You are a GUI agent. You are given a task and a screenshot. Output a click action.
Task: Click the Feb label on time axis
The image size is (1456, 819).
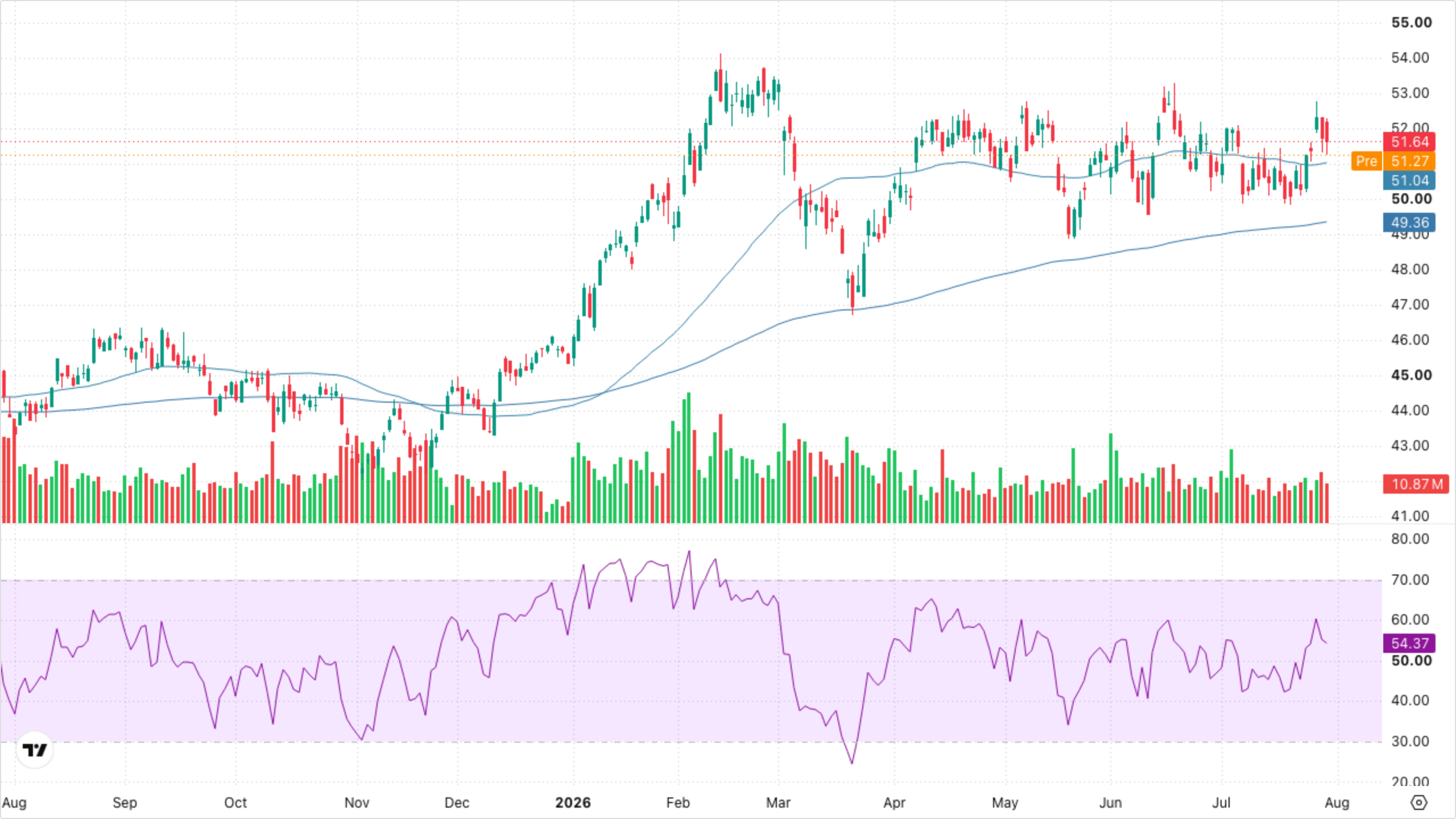pos(678,803)
